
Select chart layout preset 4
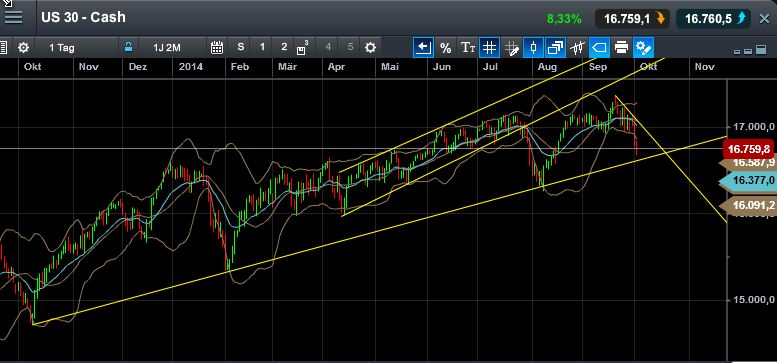tap(328, 48)
